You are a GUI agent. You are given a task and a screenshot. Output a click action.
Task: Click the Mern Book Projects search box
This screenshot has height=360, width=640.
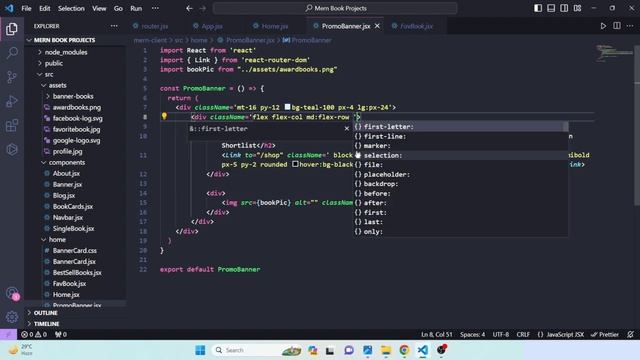[x=335, y=8]
